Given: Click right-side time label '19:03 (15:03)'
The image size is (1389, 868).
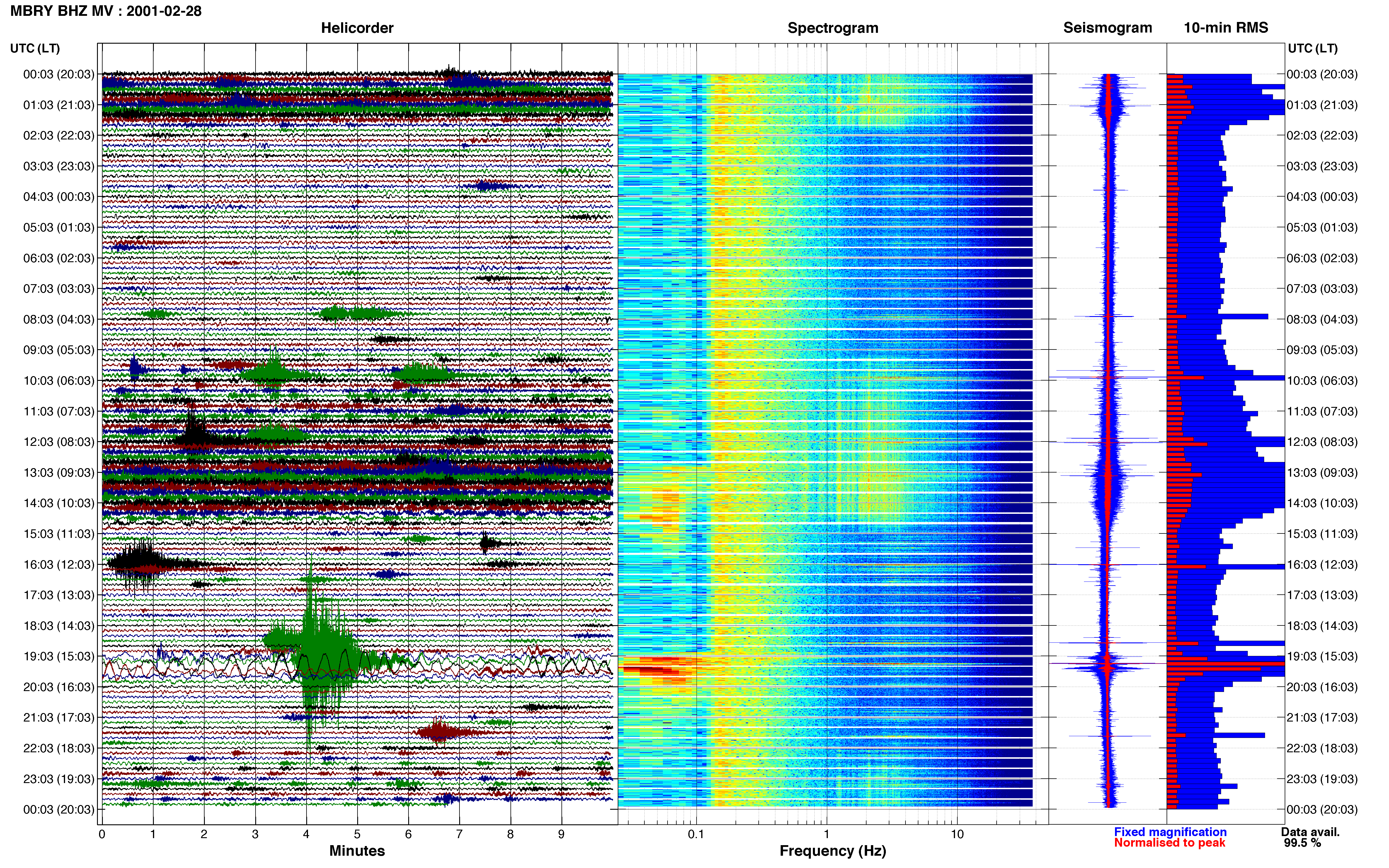Looking at the screenshot, I should (1322, 656).
